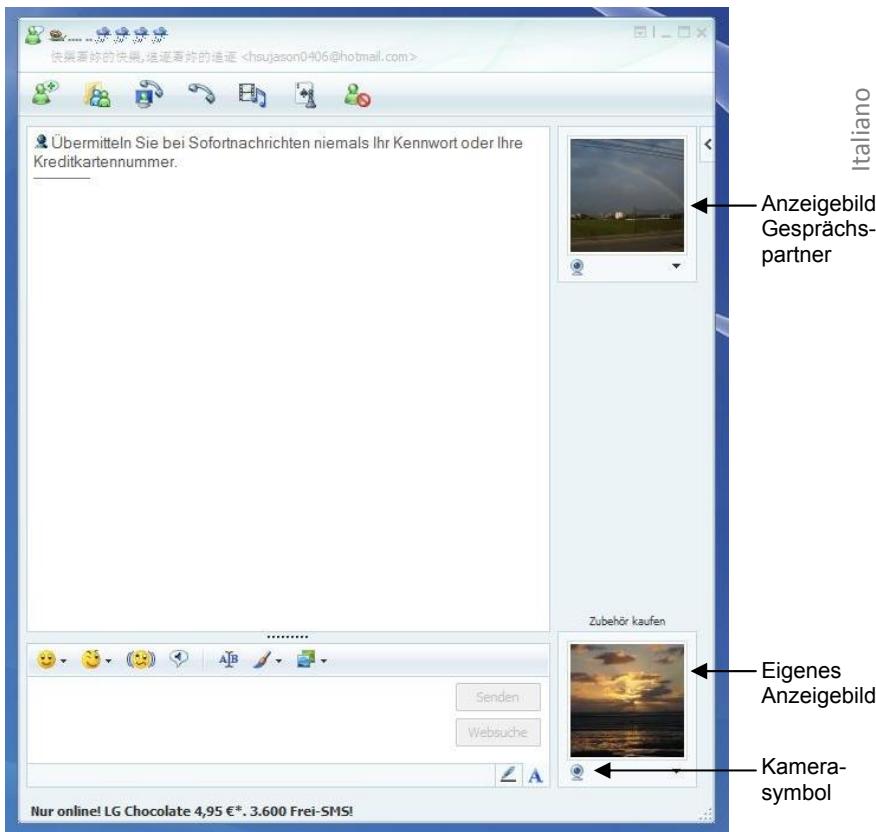Expand the smiley emoticon dropdown arrow

63,661
